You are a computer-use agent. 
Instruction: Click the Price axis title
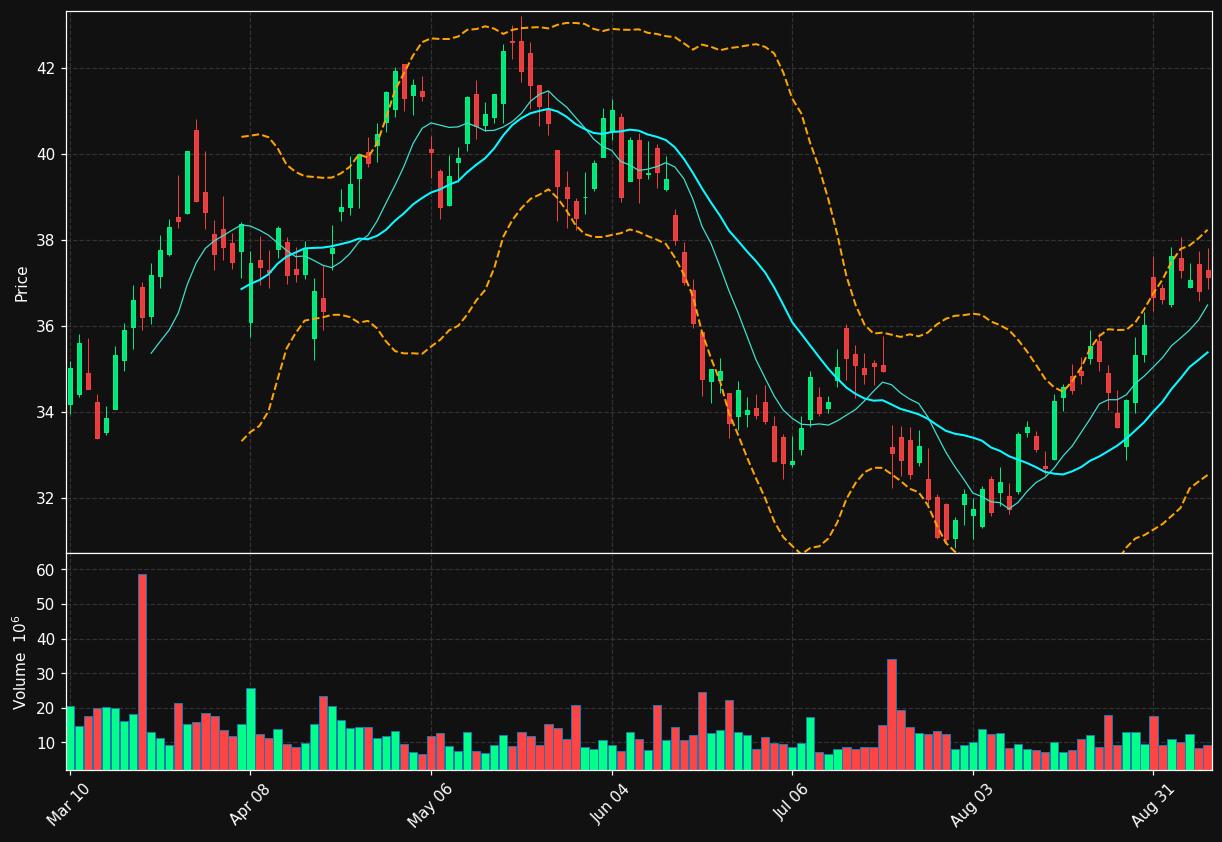pyautogui.click(x=22, y=283)
